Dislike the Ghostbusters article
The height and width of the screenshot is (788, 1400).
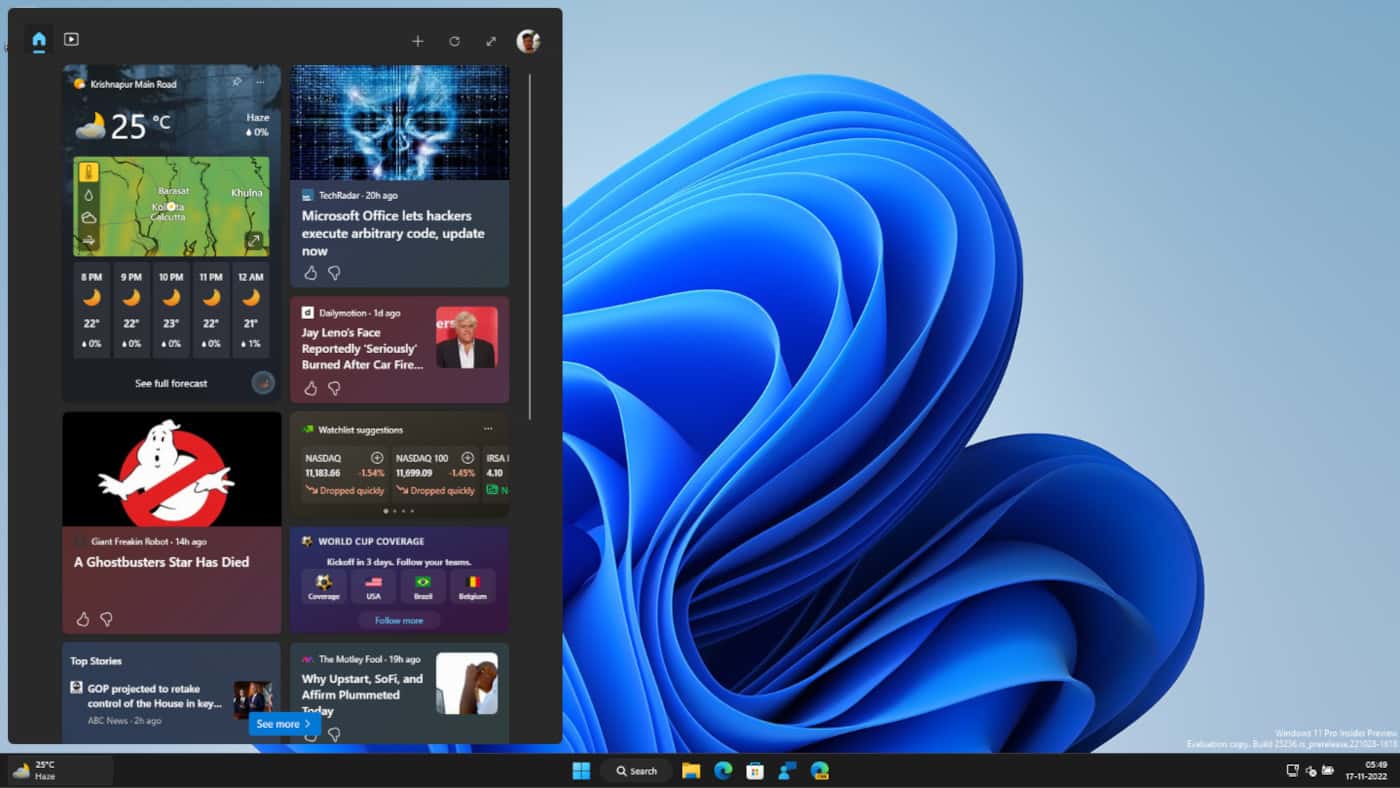[106, 620]
